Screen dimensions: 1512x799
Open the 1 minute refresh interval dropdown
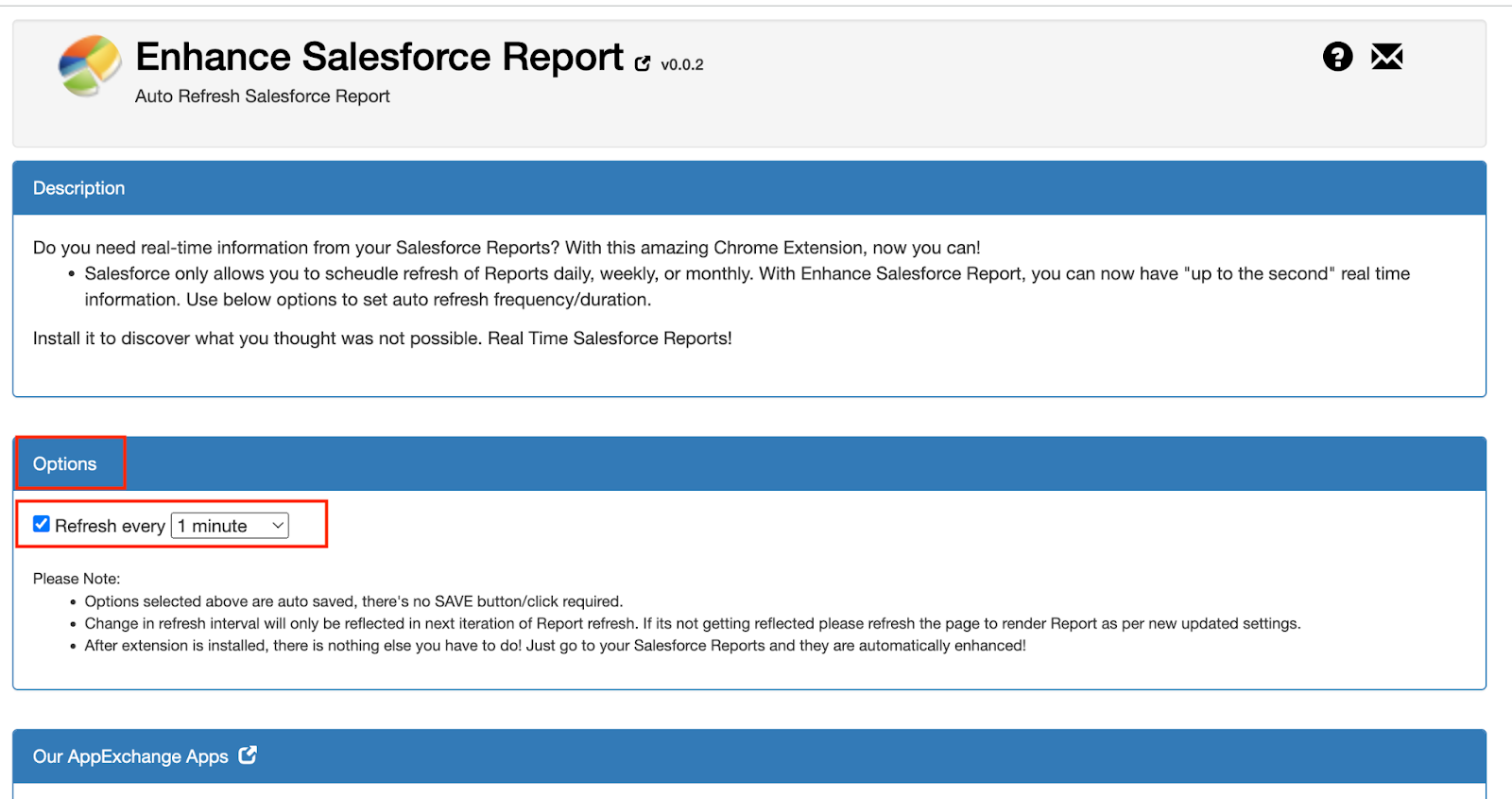tap(230, 526)
